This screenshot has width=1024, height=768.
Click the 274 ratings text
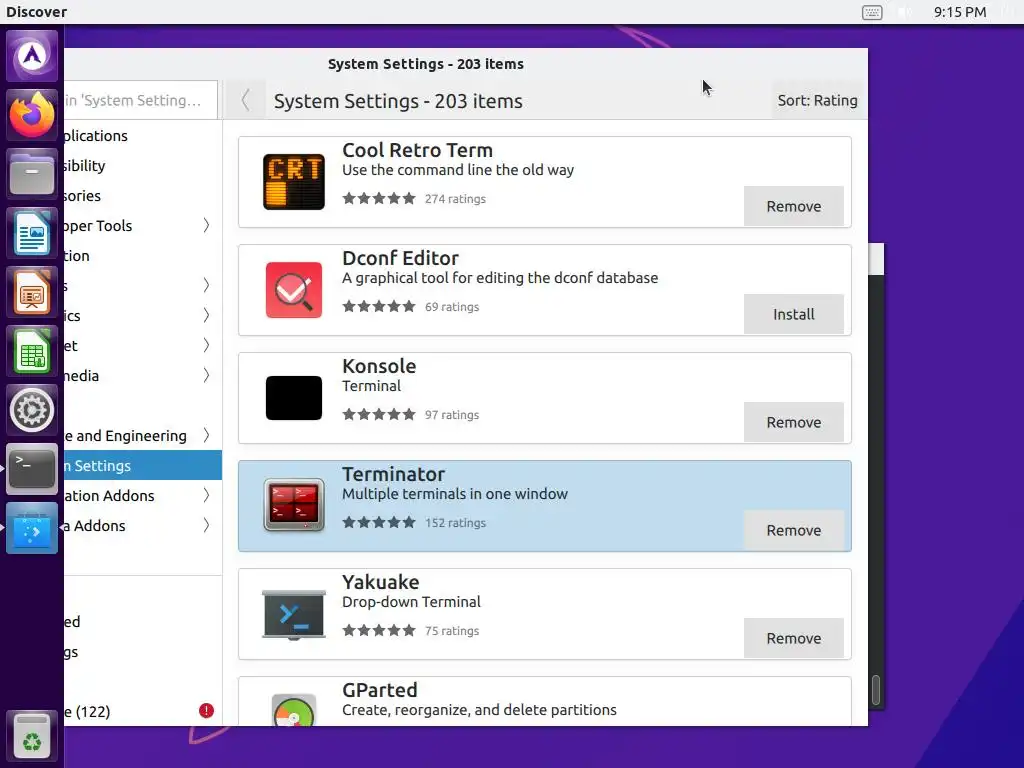(455, 199)
